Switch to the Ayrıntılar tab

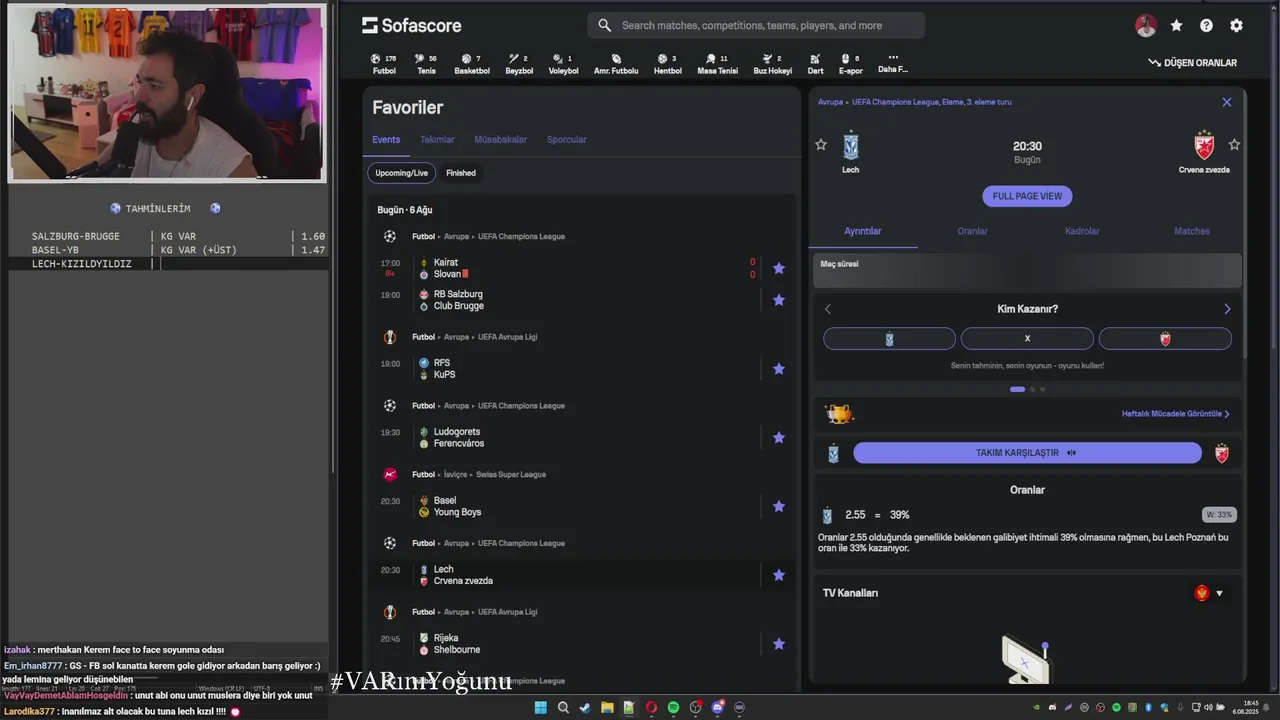pos(863,231)
